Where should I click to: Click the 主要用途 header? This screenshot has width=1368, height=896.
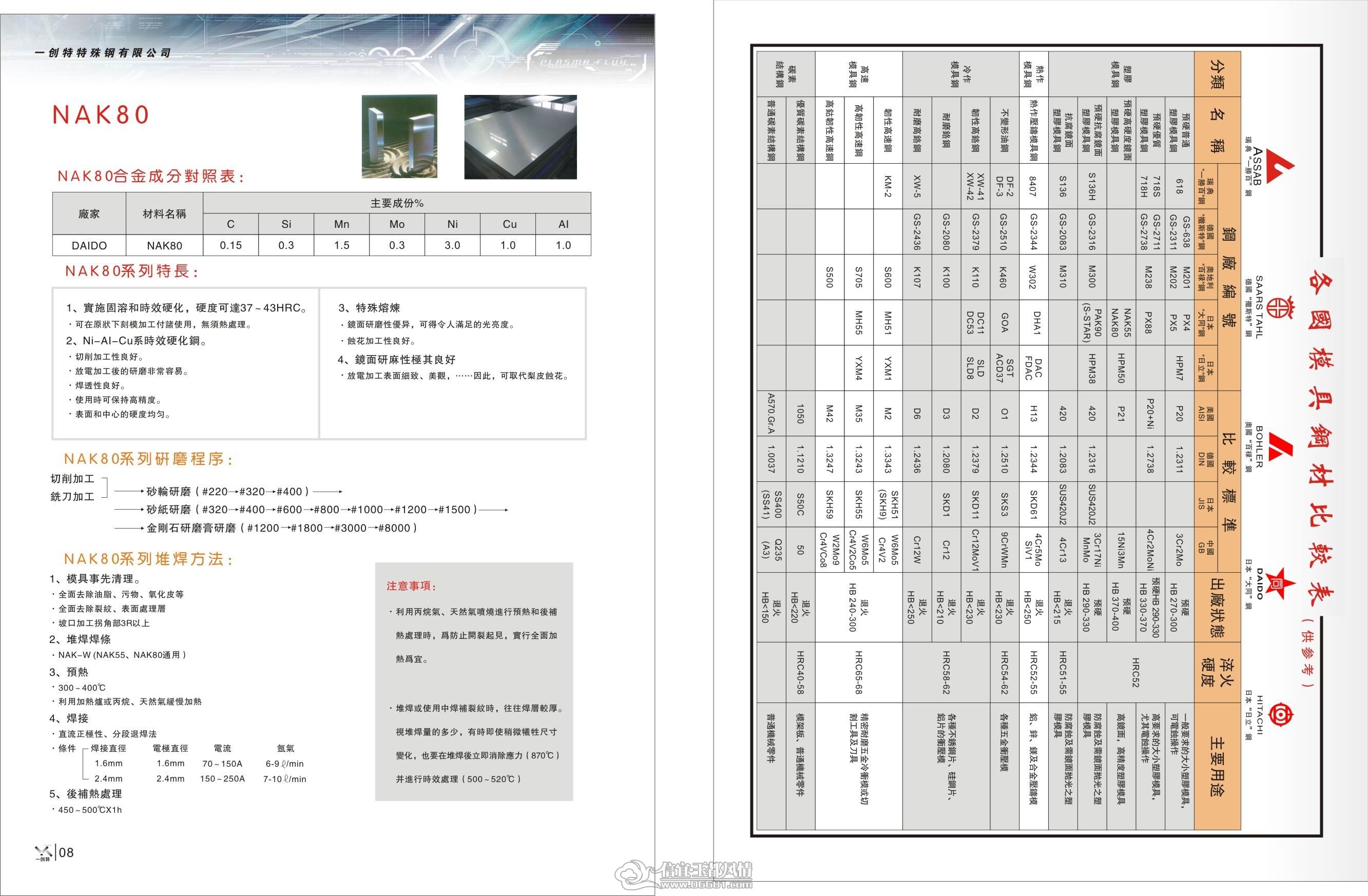tap(1218, 766)
